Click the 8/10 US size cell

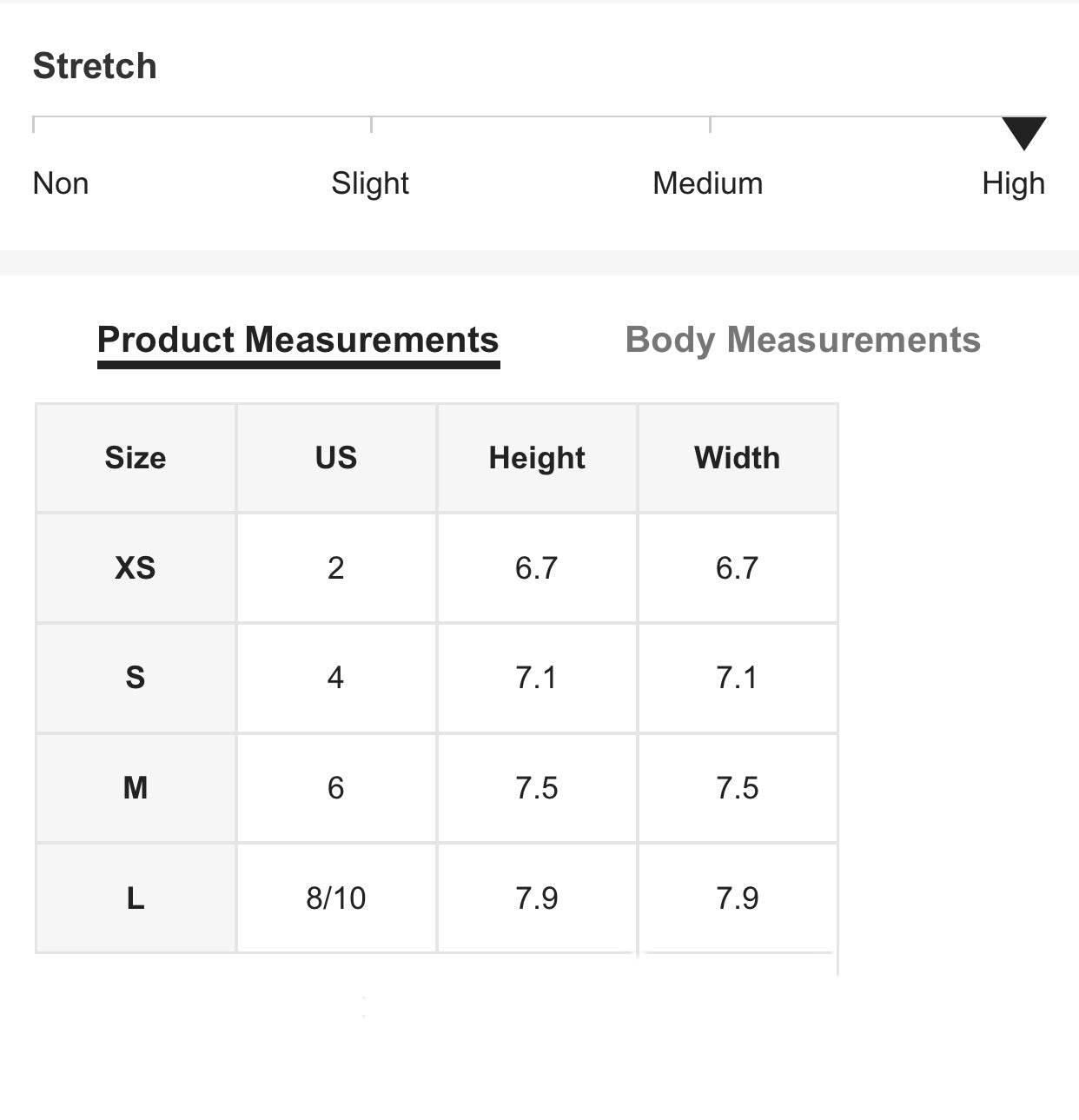tap(336, 898)
